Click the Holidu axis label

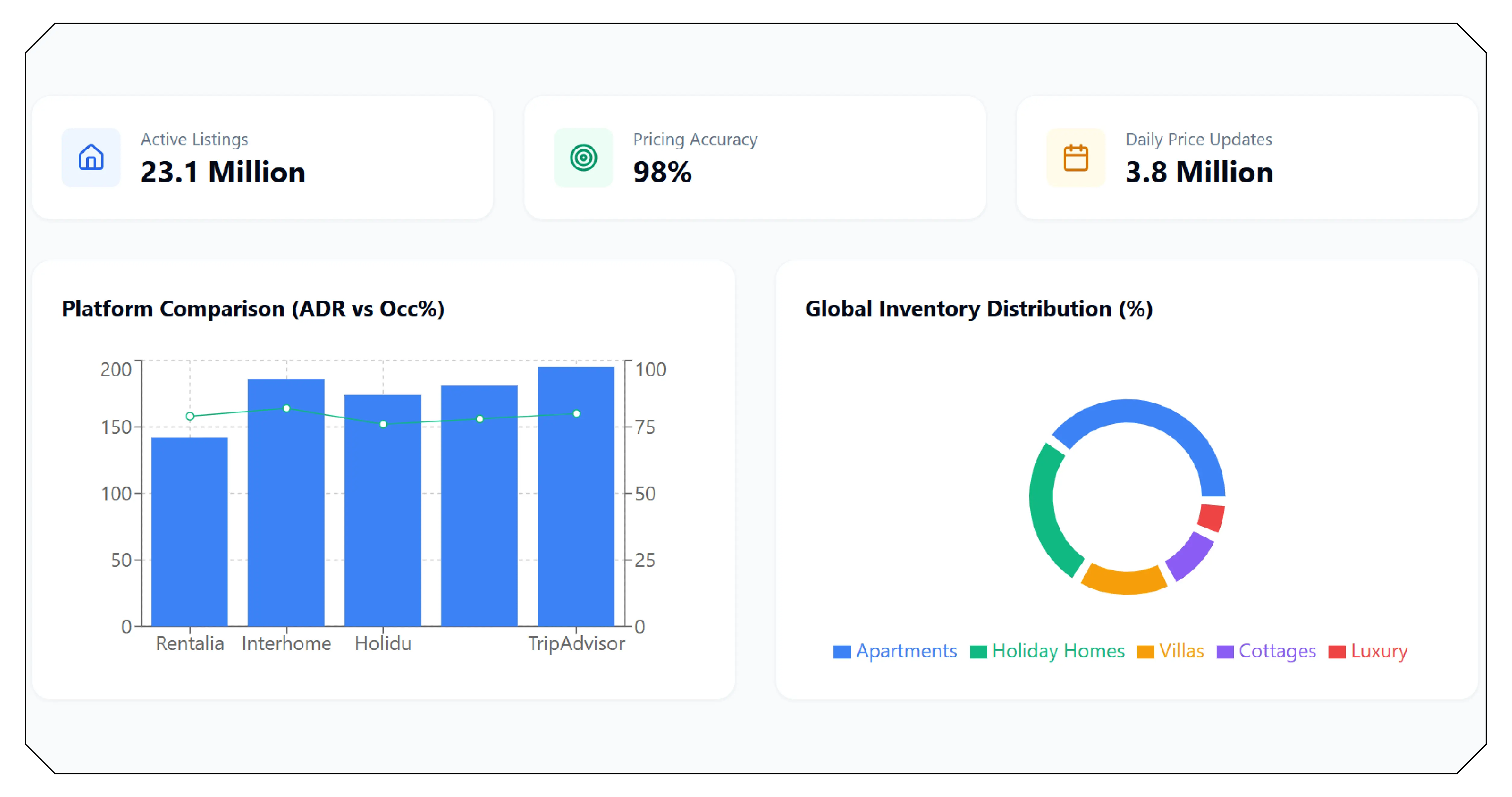(383, 644)
